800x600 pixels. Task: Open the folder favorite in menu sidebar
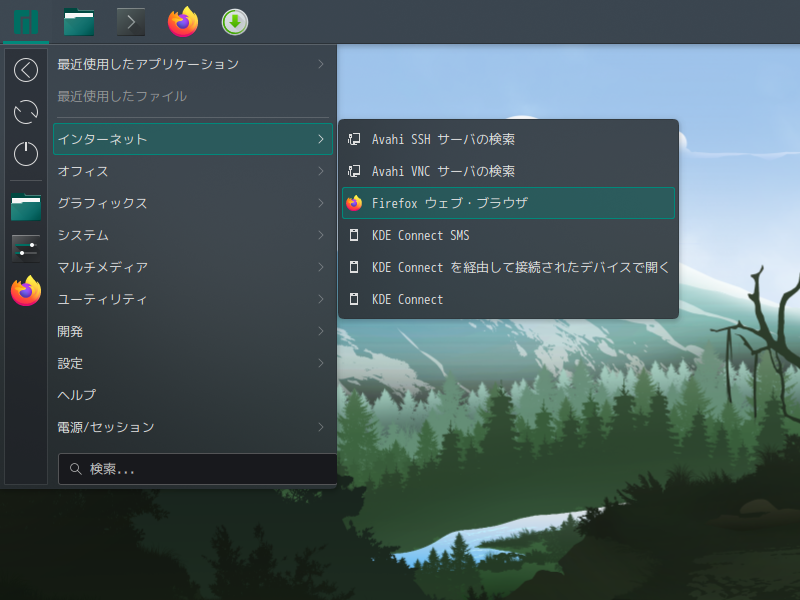point(26,207)
